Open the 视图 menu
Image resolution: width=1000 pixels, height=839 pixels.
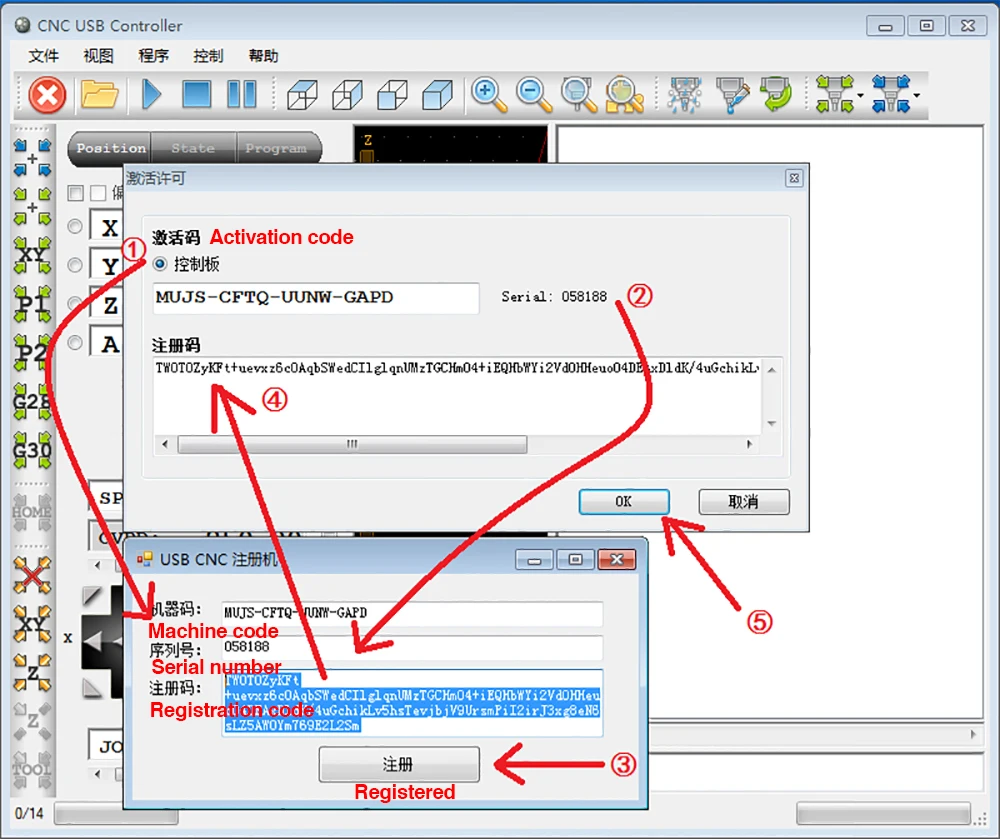pos(98,56)
